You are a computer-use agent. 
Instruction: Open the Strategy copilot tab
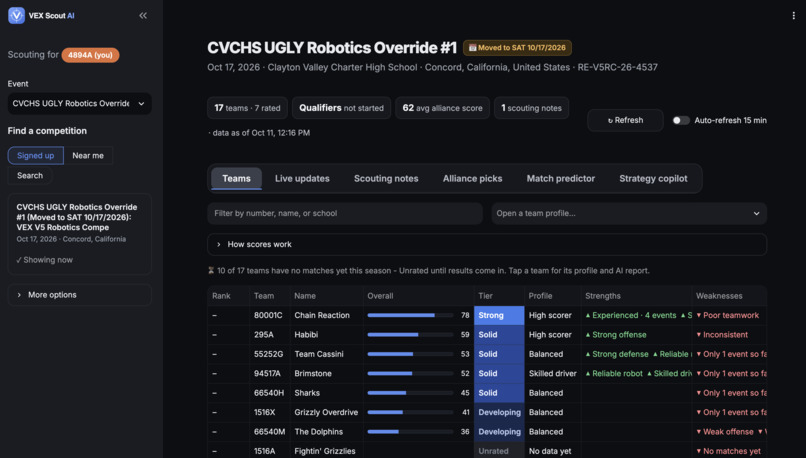[653, 178]
